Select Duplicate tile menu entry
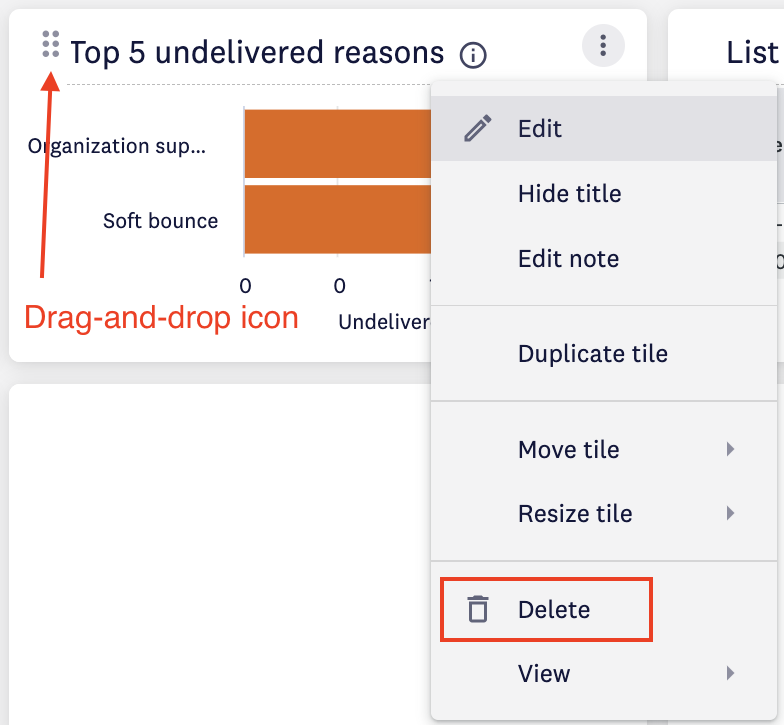Screen dimensions: 784x725 (x=592, y=354)
